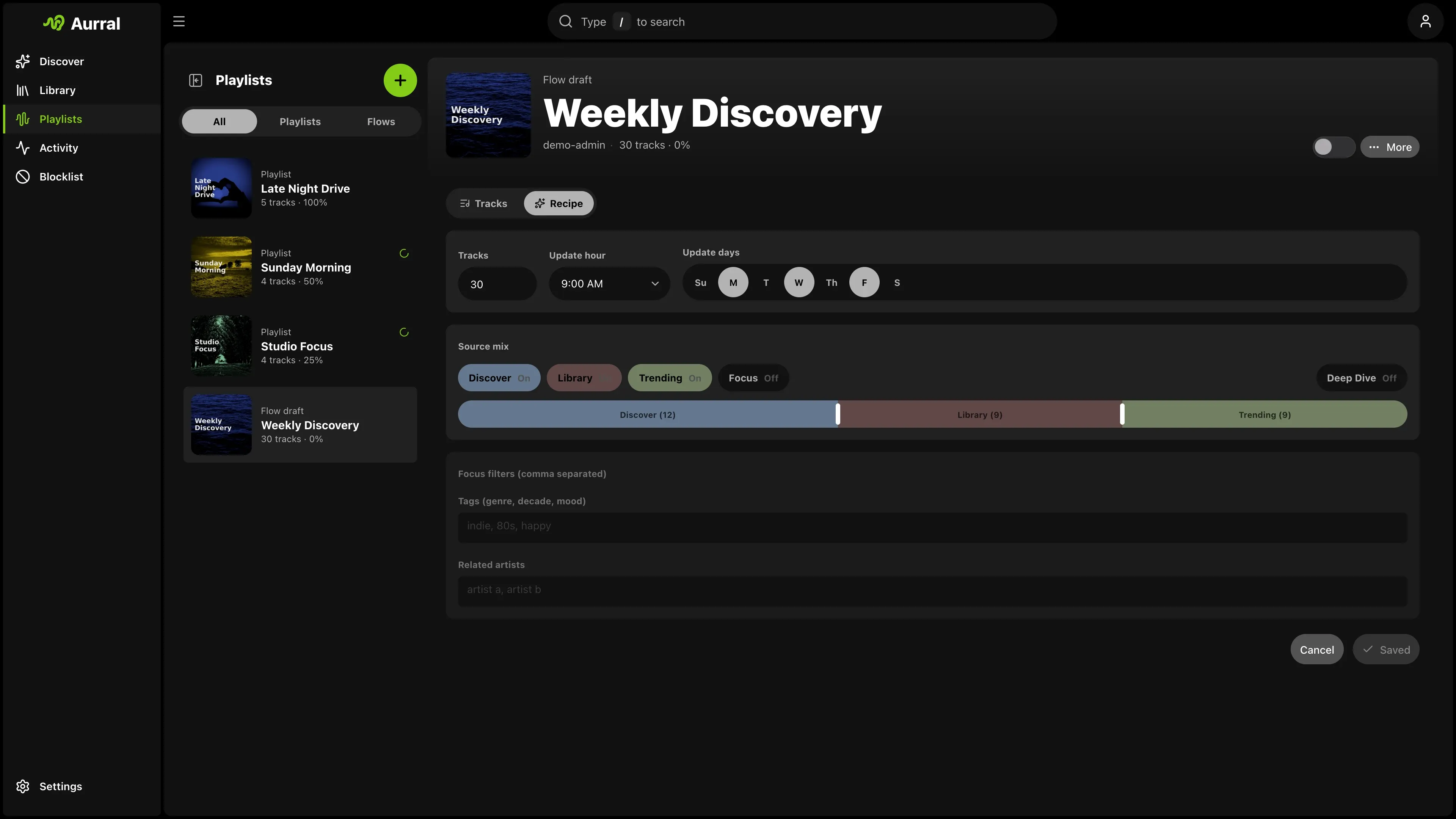Click the Playlists waveform icon in sidebar

(23, 119)
